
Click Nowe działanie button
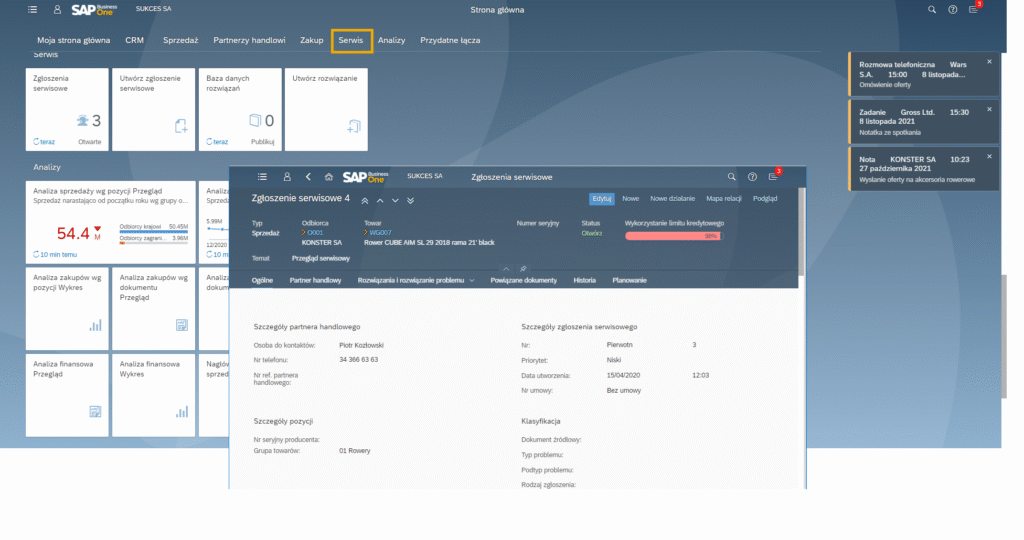[673, 199]
